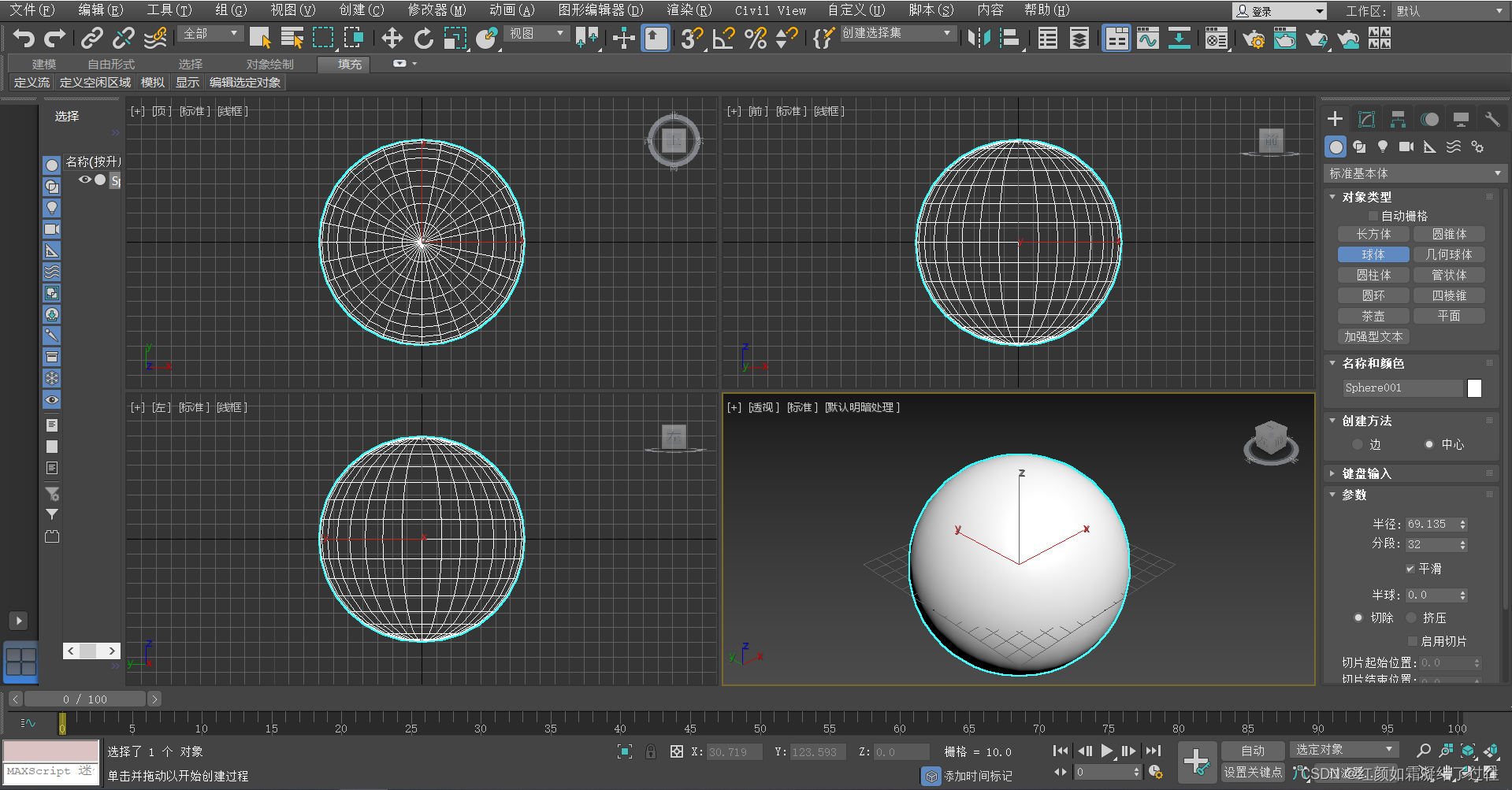Click the Sphere001 white color swatch
Image resolution: width=1512 pixels, height=790 pixels.
click(1474, 388)
